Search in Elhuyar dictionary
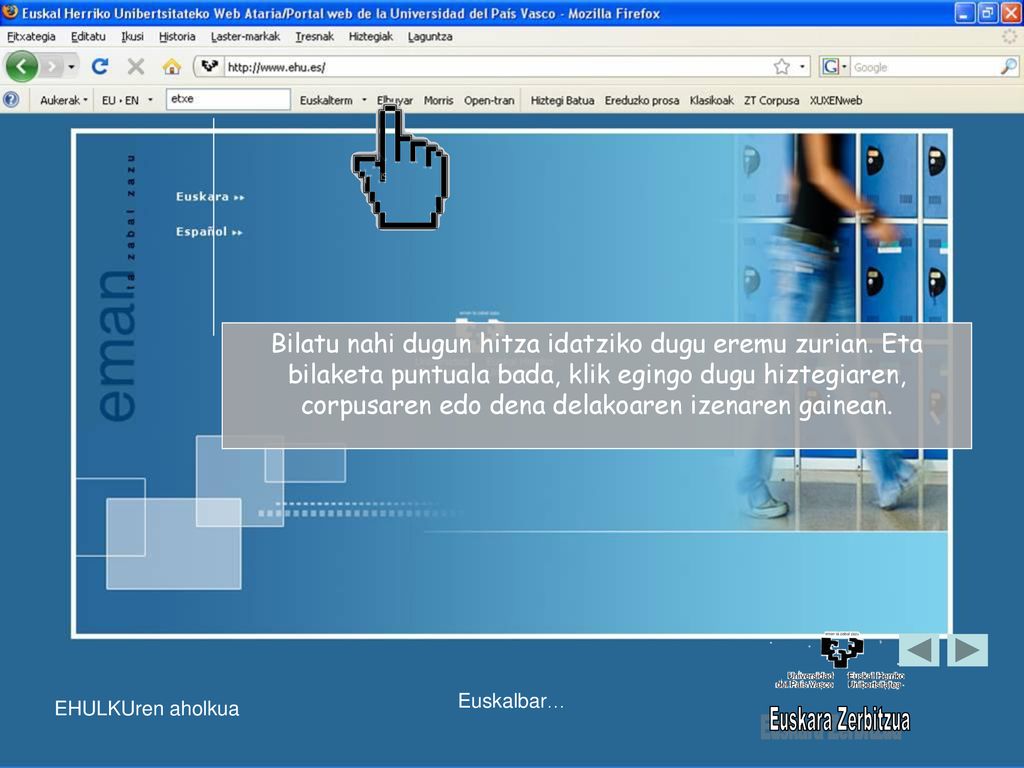Viewport: 1024px width, 768px height. 394,100
